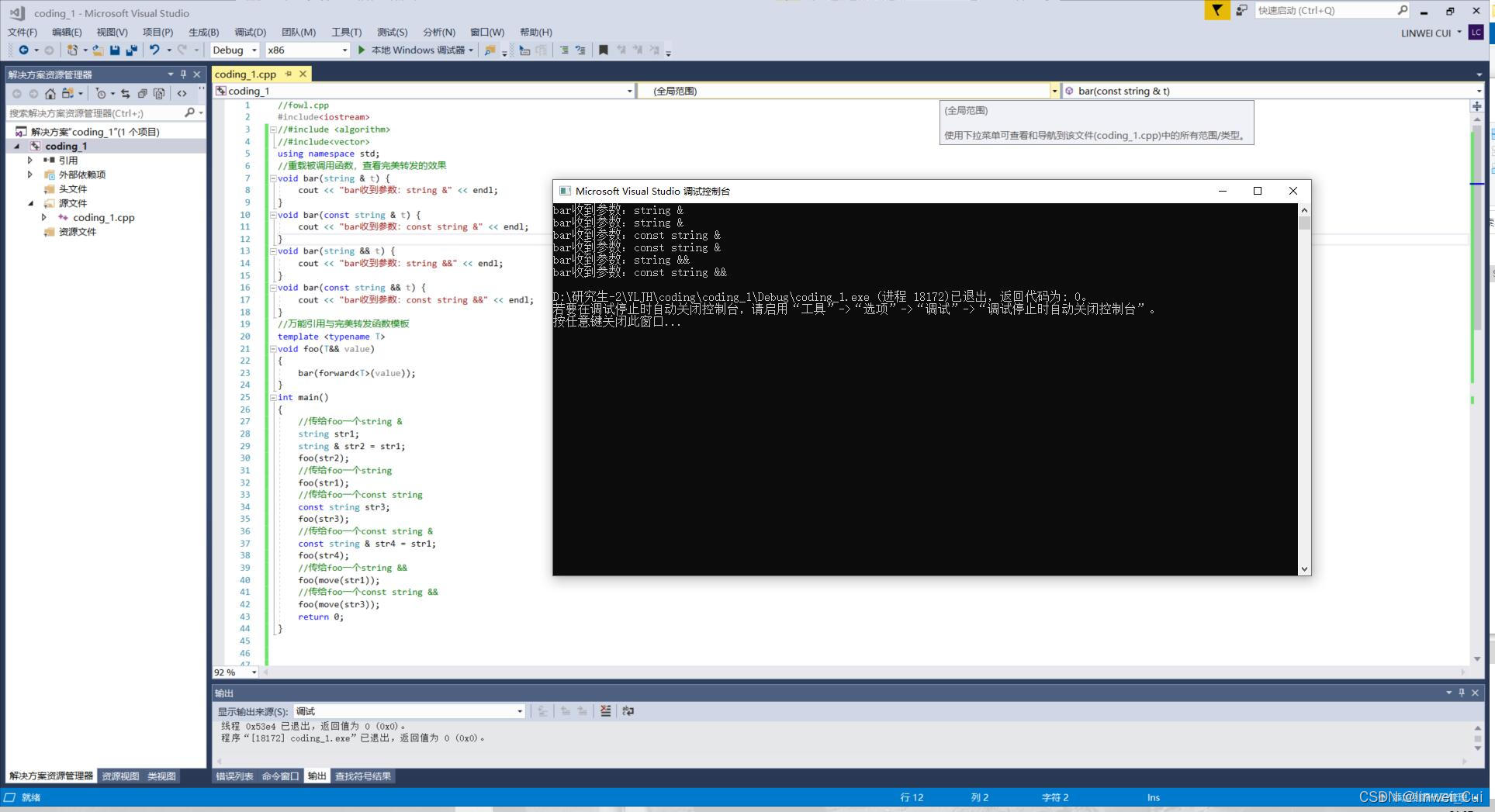
Task: Pin the Solution Explorer panel
Action: coord(183,74)
